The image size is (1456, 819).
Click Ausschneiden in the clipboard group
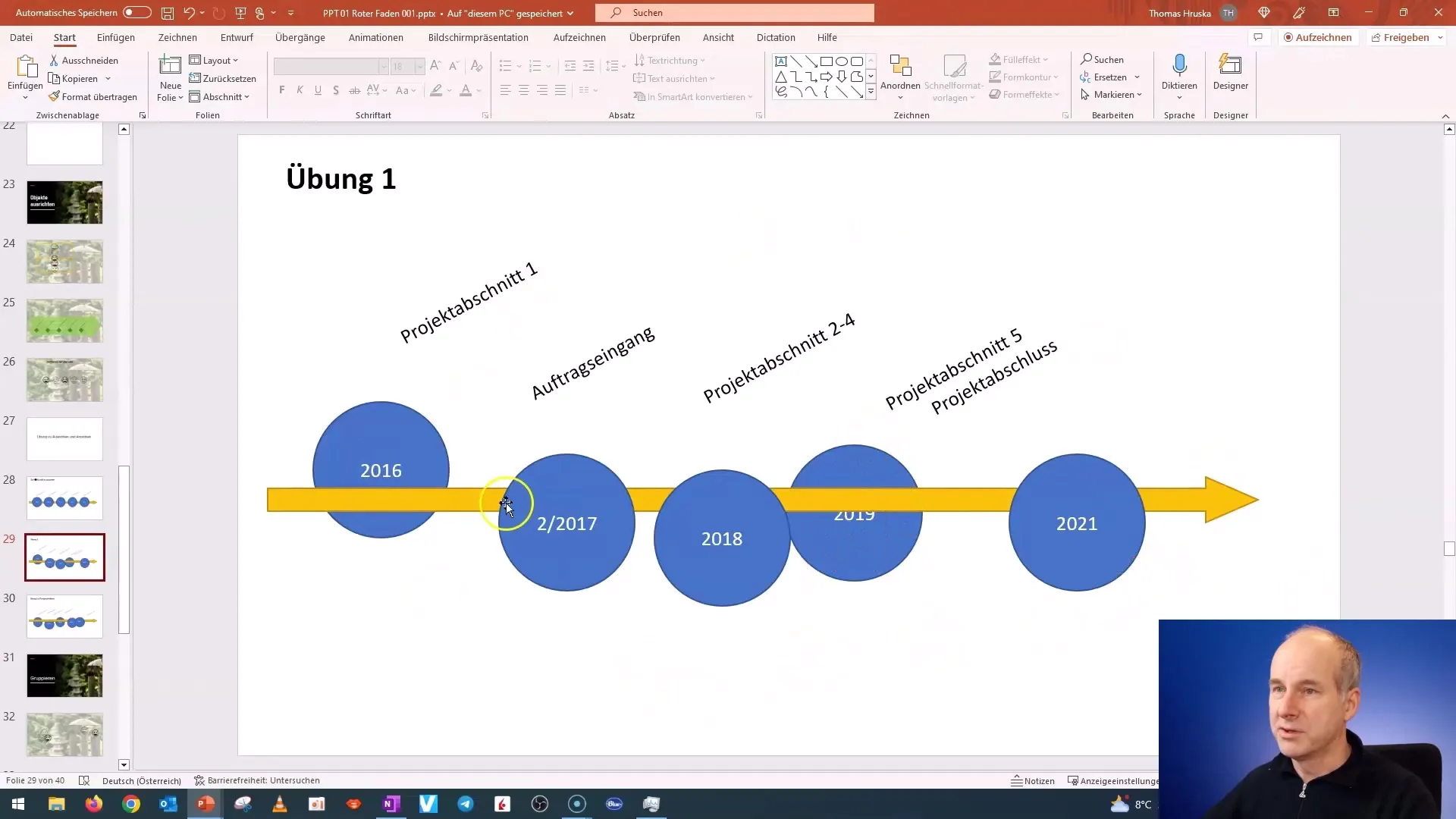(x=84, y=60)
